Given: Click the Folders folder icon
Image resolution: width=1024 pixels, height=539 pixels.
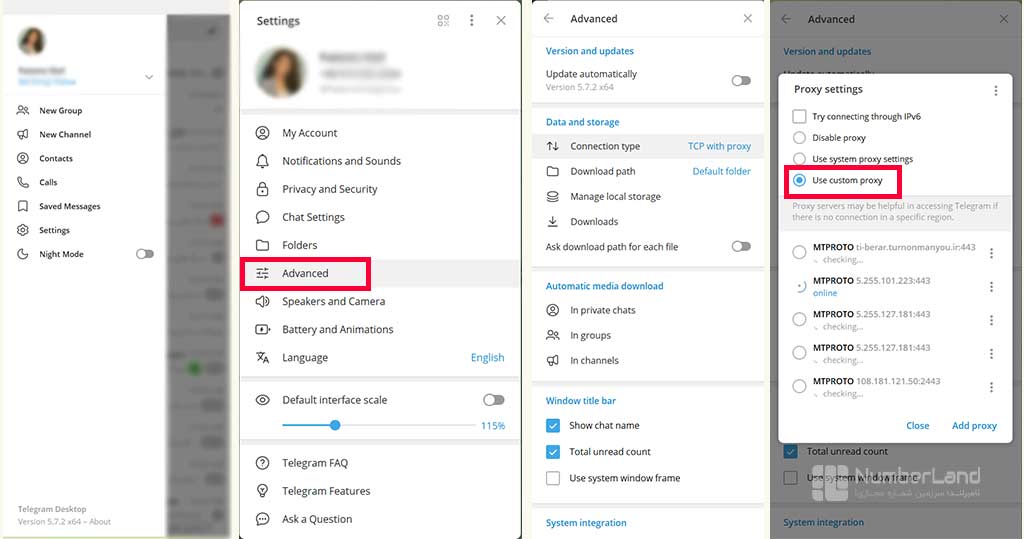Looking at the screenshot, I should [x=263, y=246].
